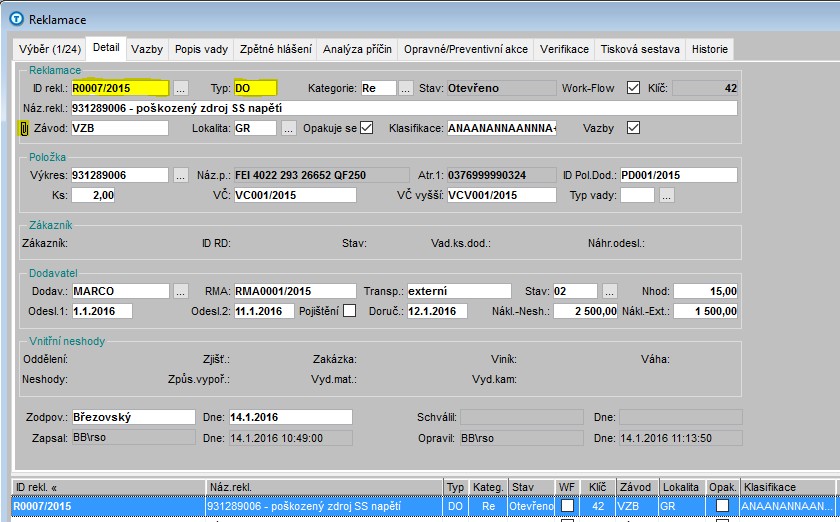This screenshot has width=840, height=522.
Task: Toggle the Vazby checkbox in Reklamace group
Action: 633,128
